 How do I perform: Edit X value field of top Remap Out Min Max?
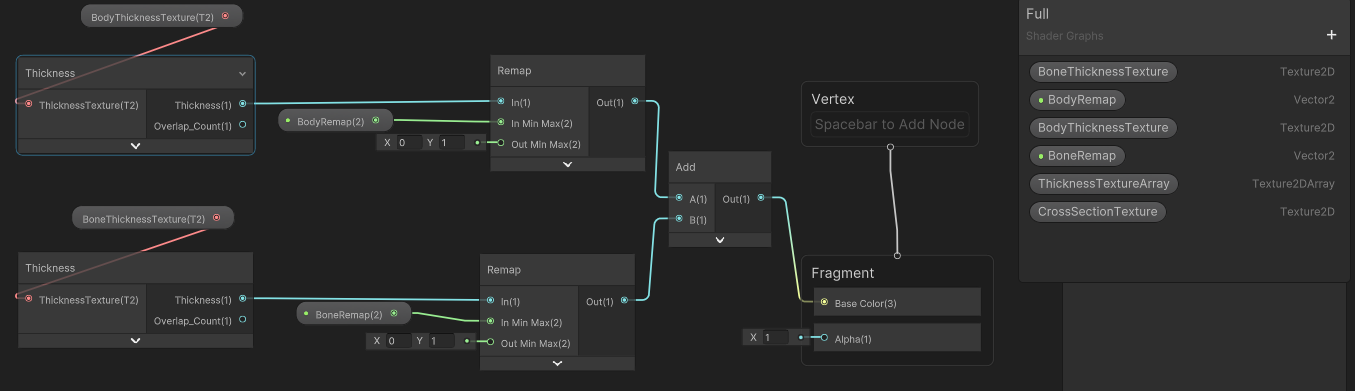408,143
